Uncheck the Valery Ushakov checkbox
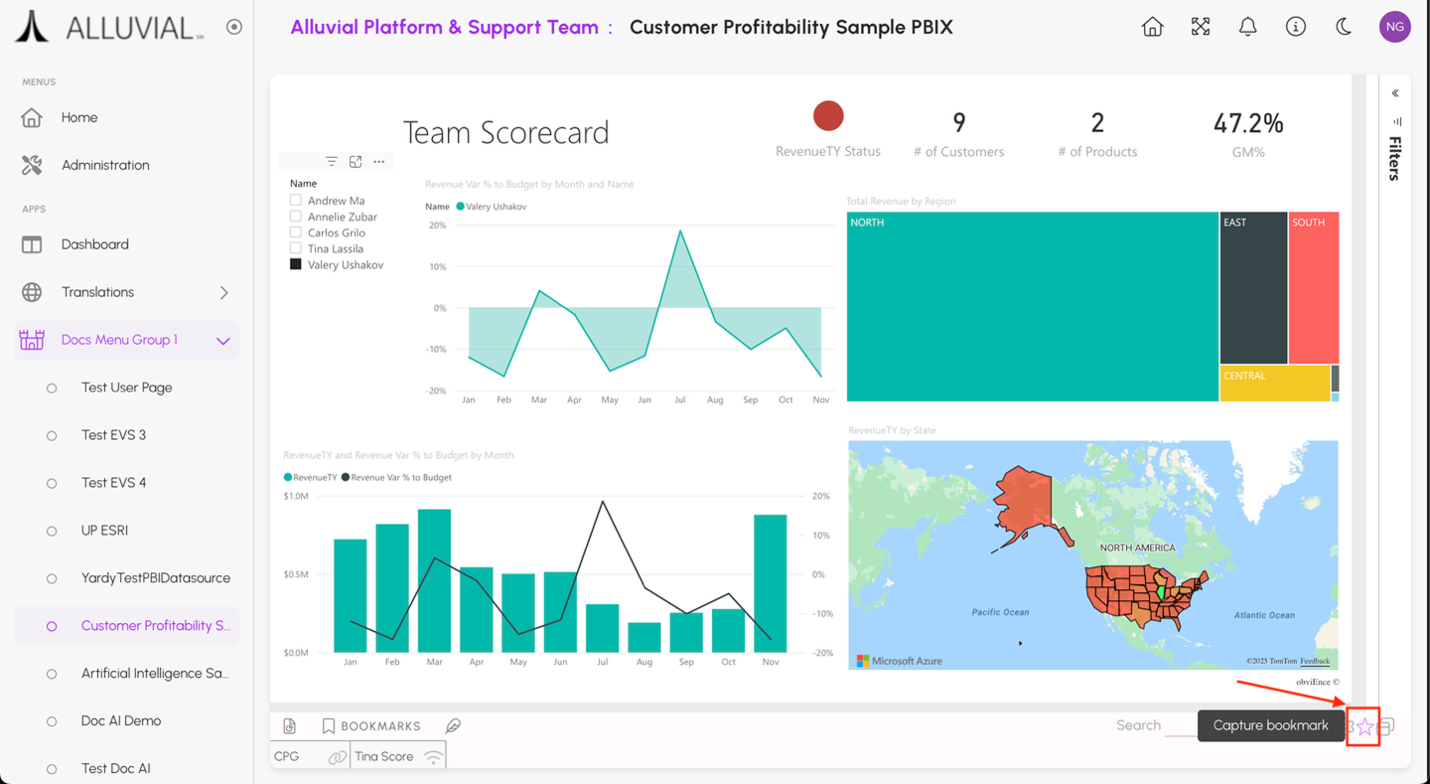This screenshot has height=784, width=1430. (296, 265)
